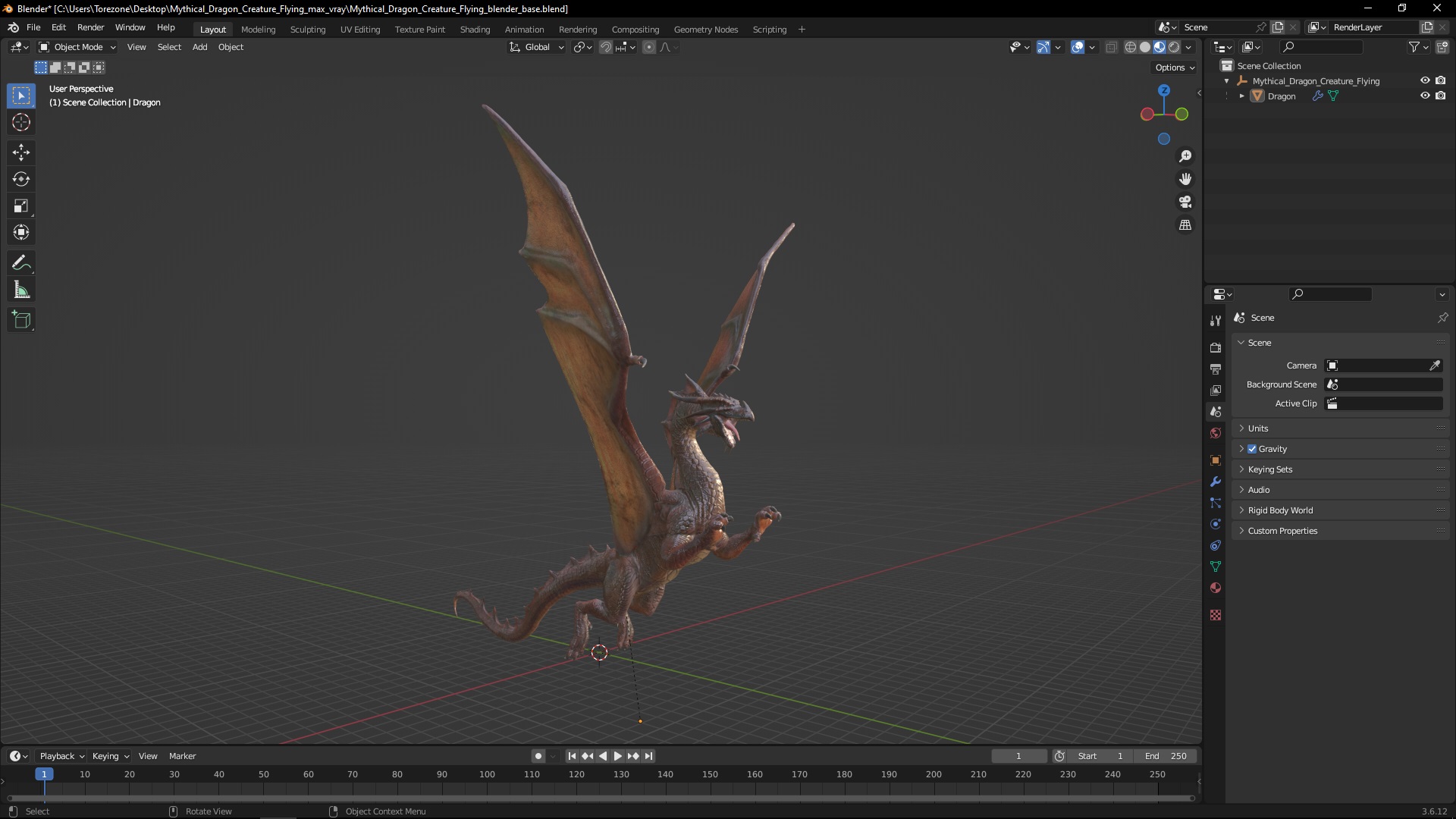Viewport: 1456px width, 819px height.
Task: Select the Cursor tool
Action: coord(21,122)
